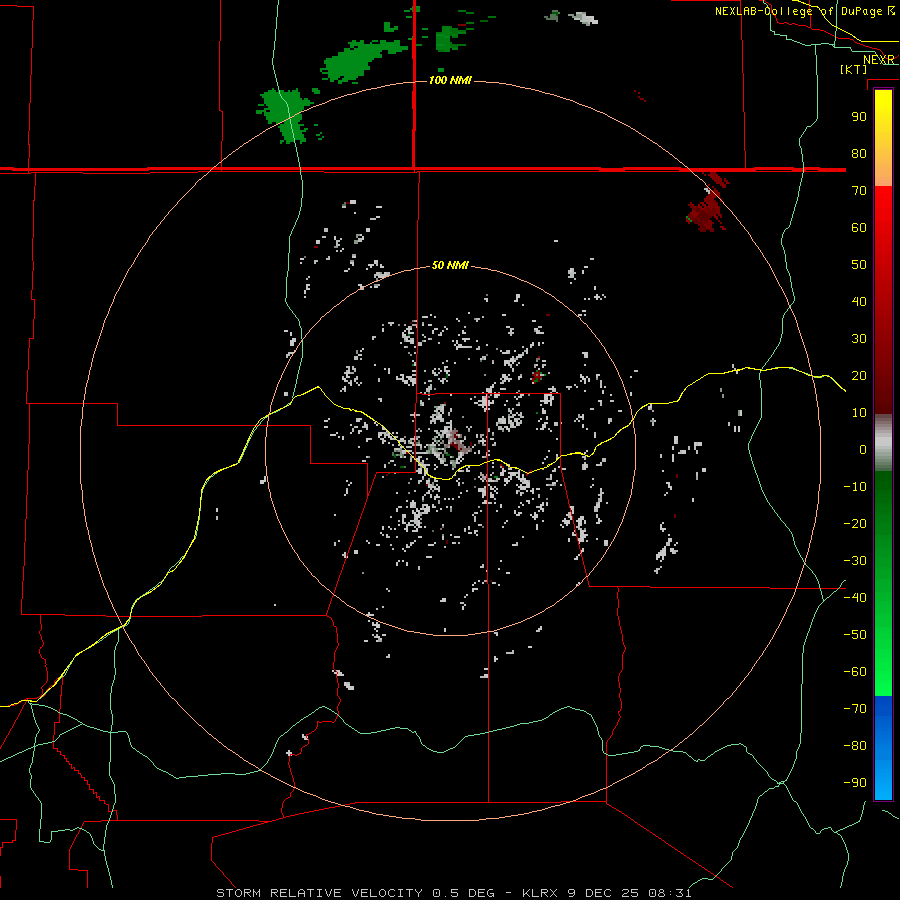
Task: Click the positive 80 scale label
Action: coord(859,153)
